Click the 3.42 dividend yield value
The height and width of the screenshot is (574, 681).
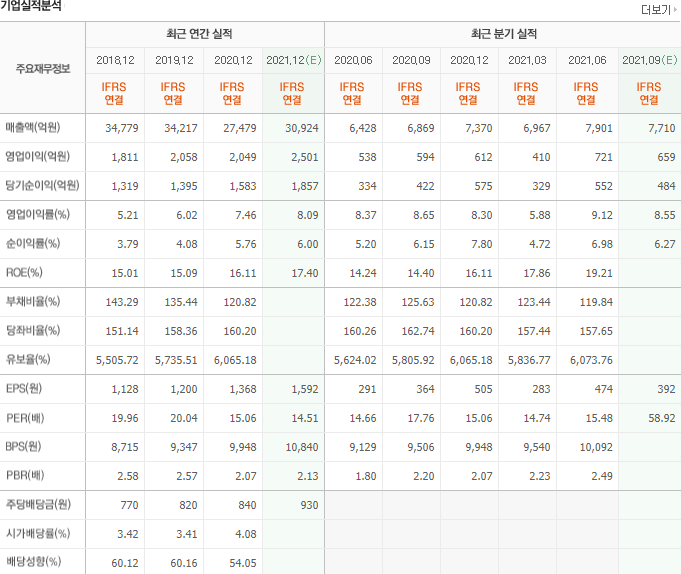(x=128, y=534)
